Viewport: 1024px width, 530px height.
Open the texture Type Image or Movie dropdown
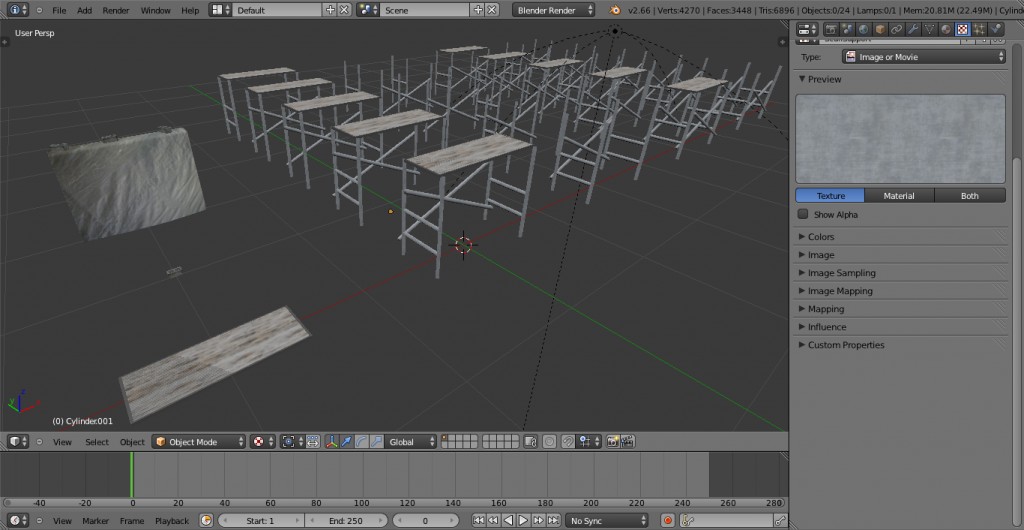(x=923, y=57)
